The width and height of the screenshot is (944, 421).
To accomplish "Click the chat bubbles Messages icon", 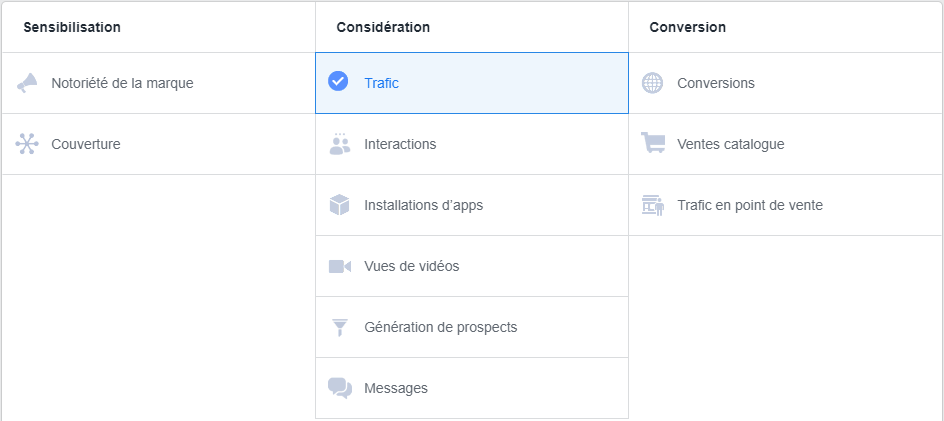I will (340, 388).
